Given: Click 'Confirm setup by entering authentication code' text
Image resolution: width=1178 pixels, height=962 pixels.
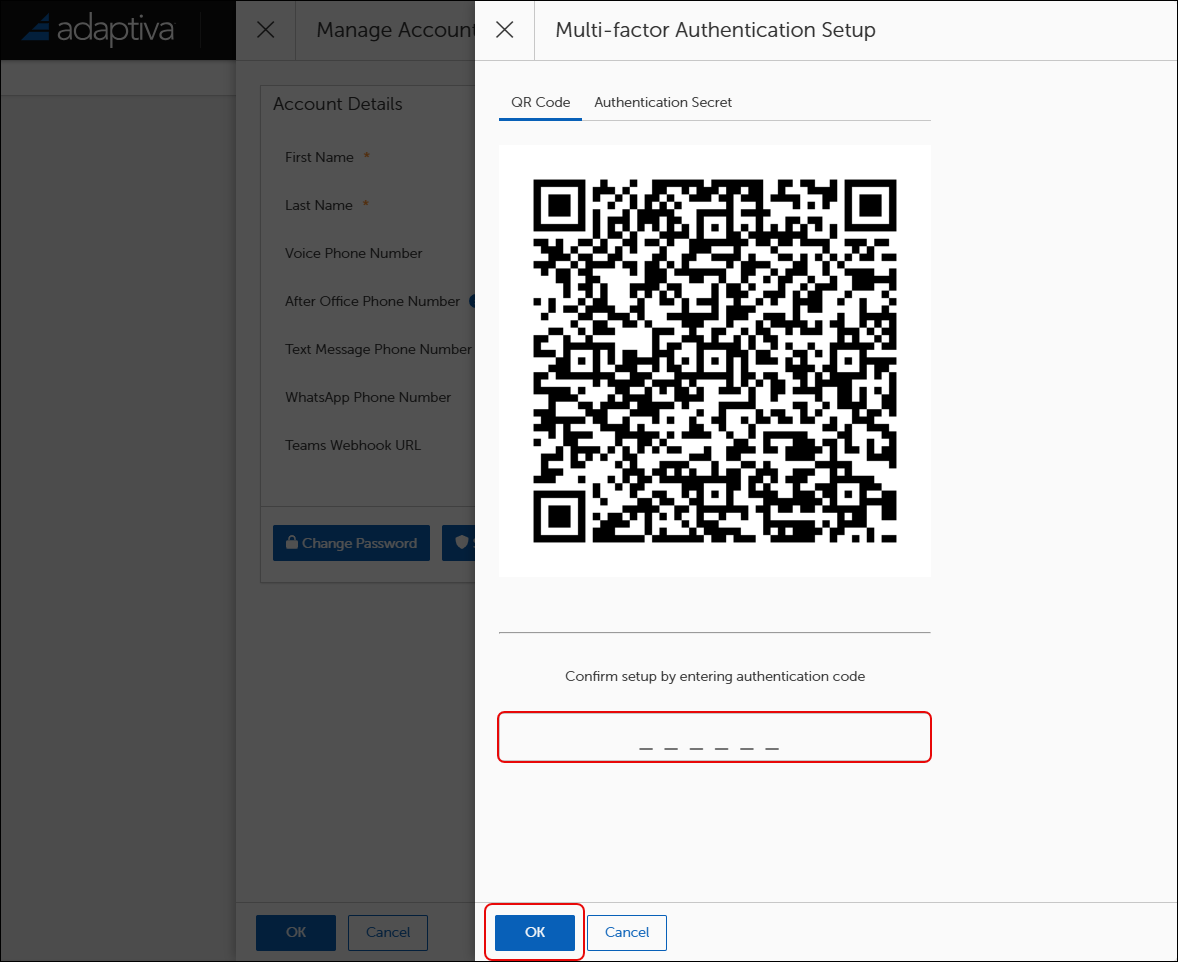Looking at the screenshot, I should pyautogui.click(x=714, y=676).
